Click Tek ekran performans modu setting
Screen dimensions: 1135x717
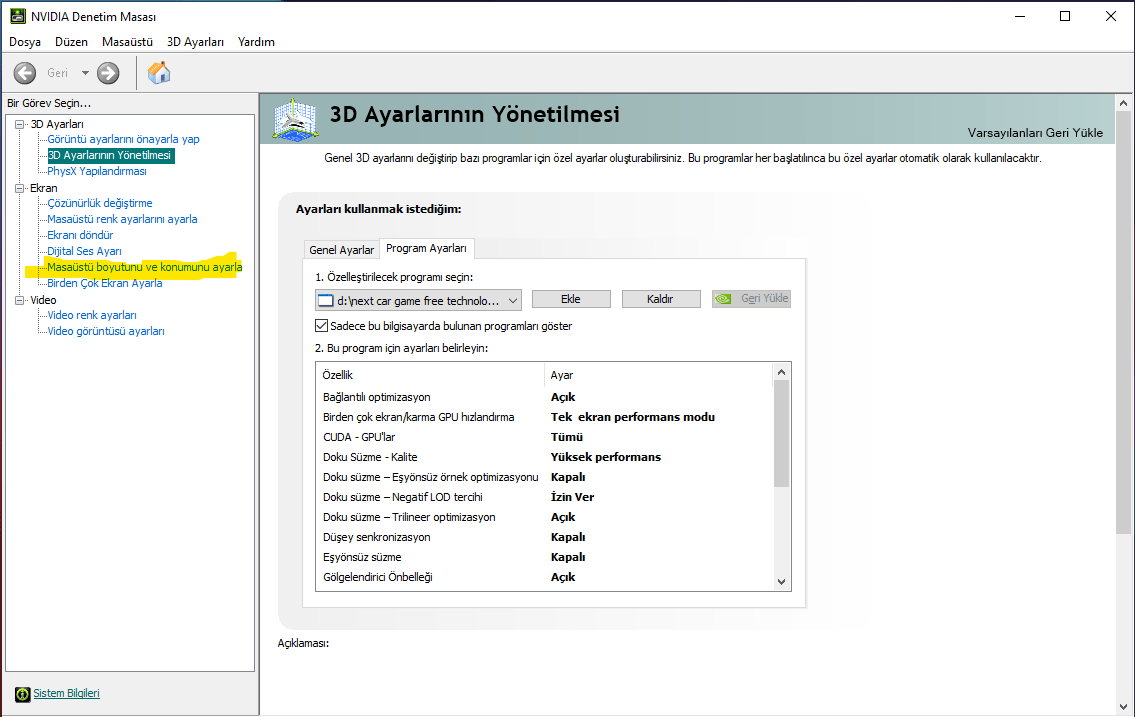tap(633, 417)
